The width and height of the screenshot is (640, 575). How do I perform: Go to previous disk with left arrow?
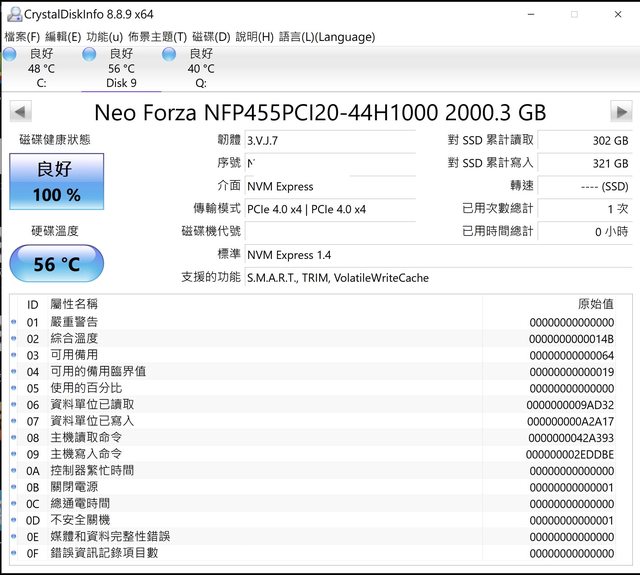point(18,111)
